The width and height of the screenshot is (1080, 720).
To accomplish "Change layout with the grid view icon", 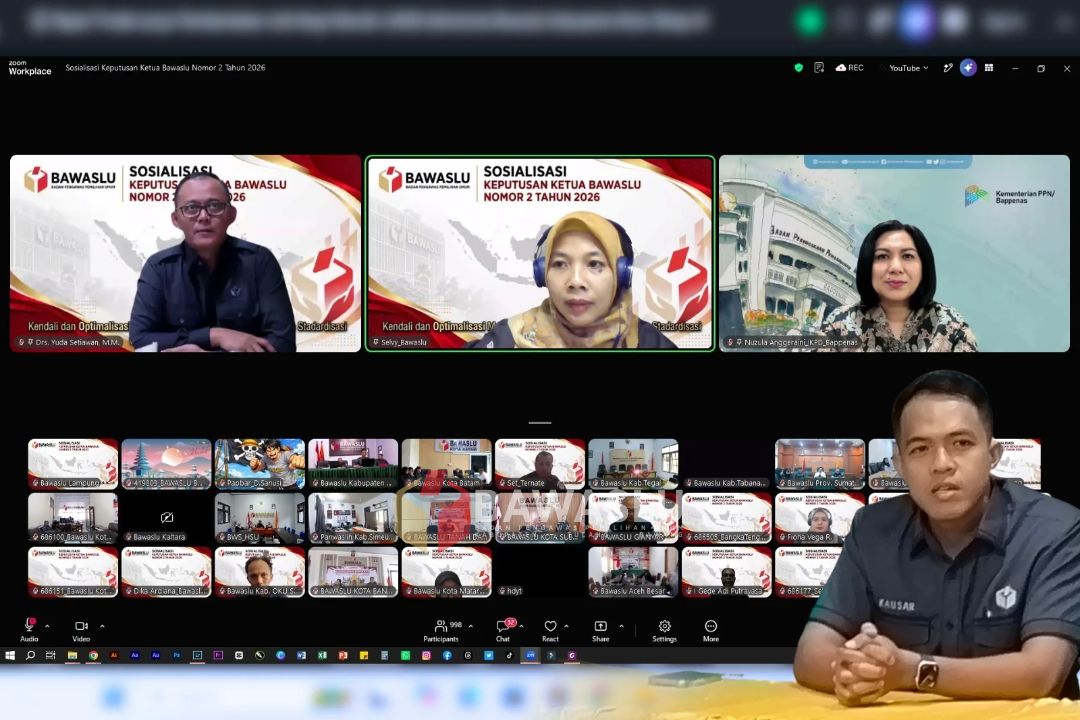I will [989, 68].
